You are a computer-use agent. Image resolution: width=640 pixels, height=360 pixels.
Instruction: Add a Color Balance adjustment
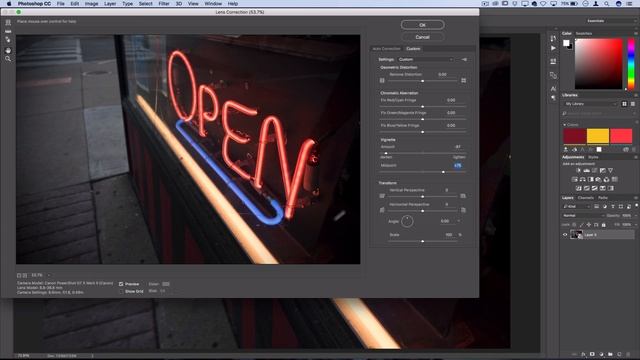tap(582, 180)
